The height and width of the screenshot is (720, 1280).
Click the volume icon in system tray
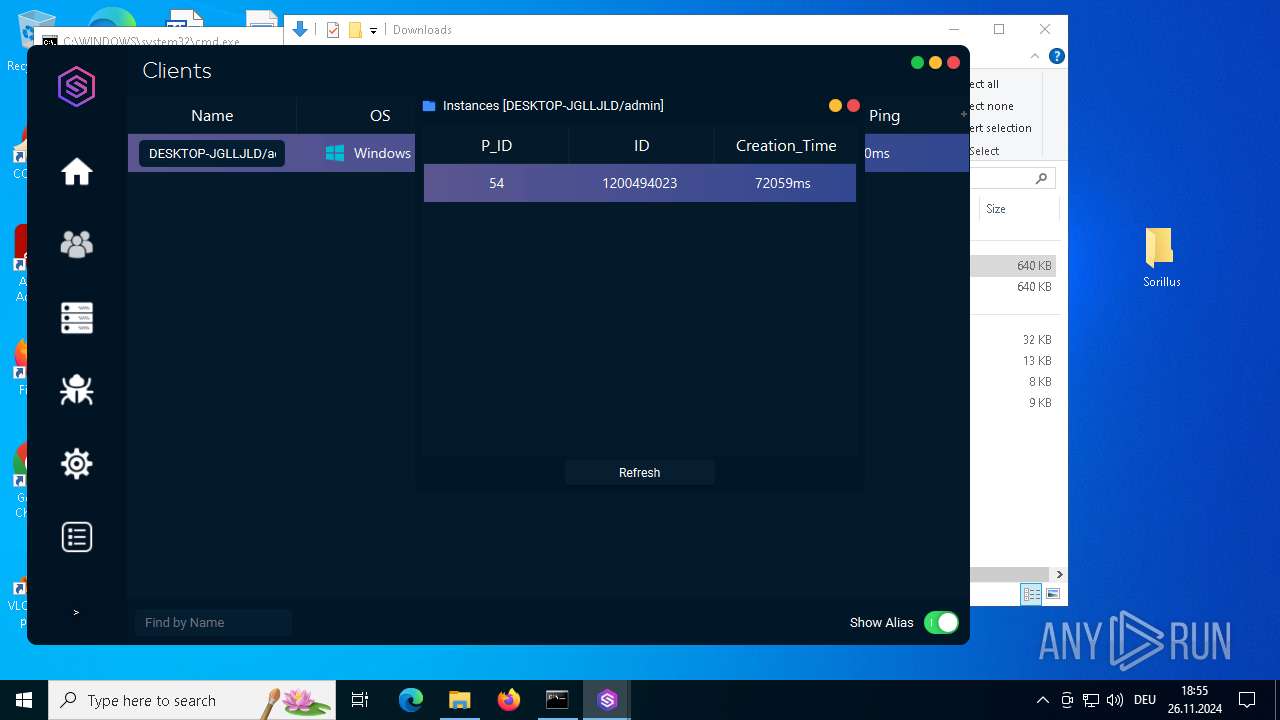(x=1115, y=700)
